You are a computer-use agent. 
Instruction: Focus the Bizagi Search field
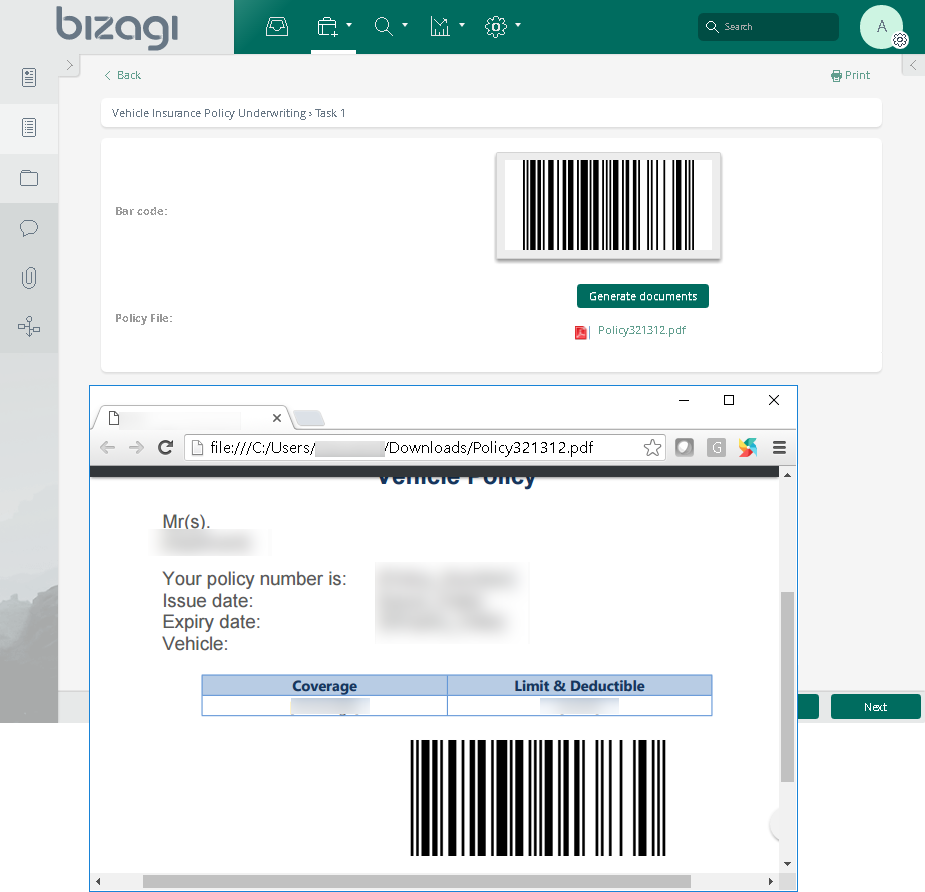(x=768, y=27)
